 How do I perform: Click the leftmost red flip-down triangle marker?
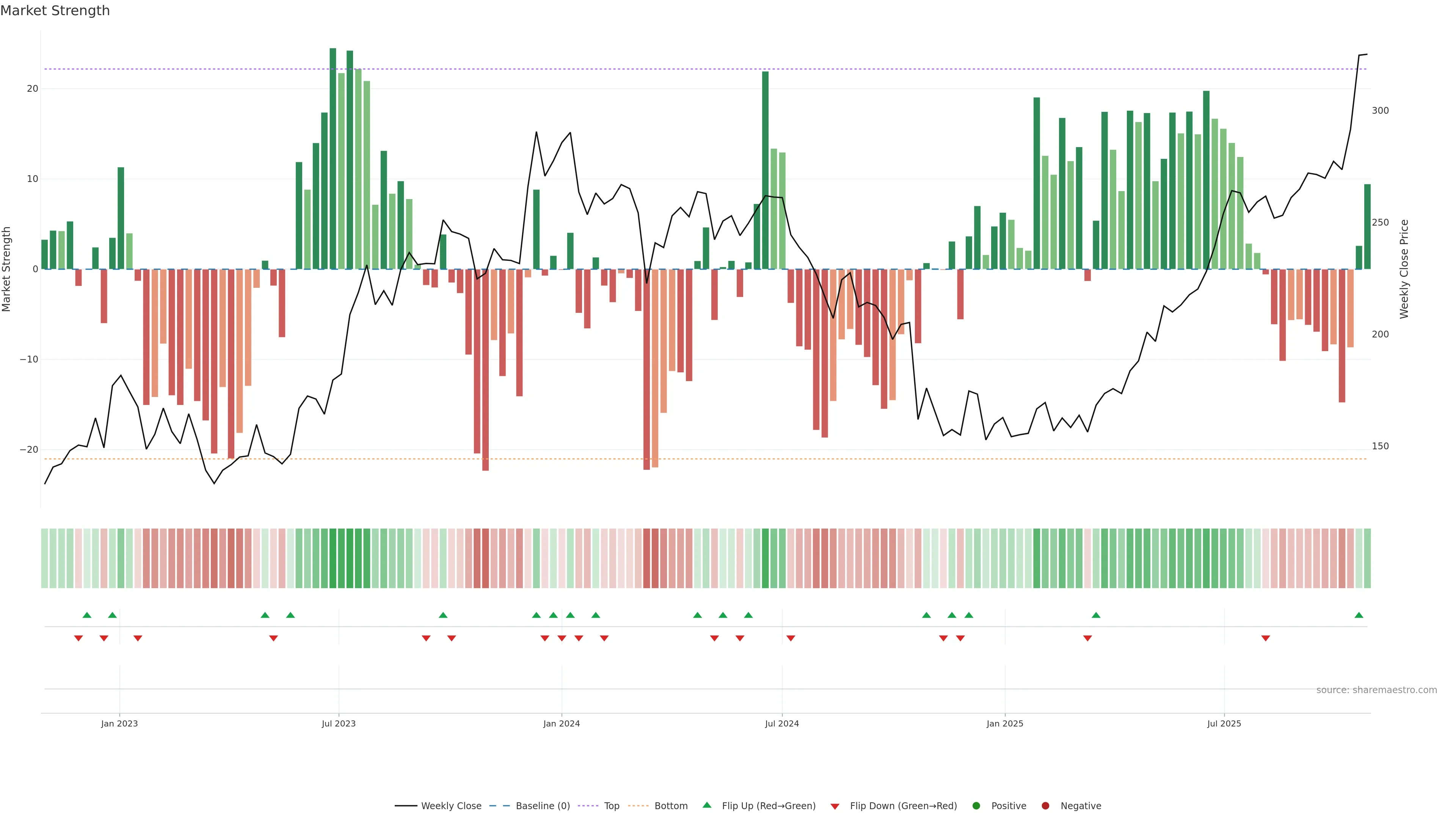78,638
